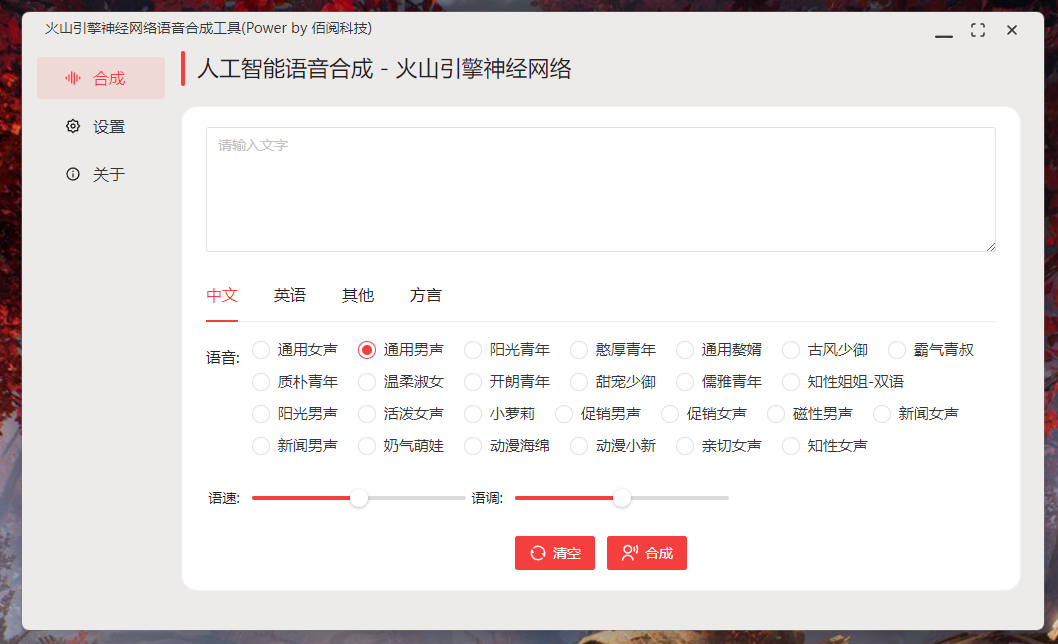Switch to the 英语 tab
The width and height of the screenshot is (1058, 644).
(x=290, y=295)
